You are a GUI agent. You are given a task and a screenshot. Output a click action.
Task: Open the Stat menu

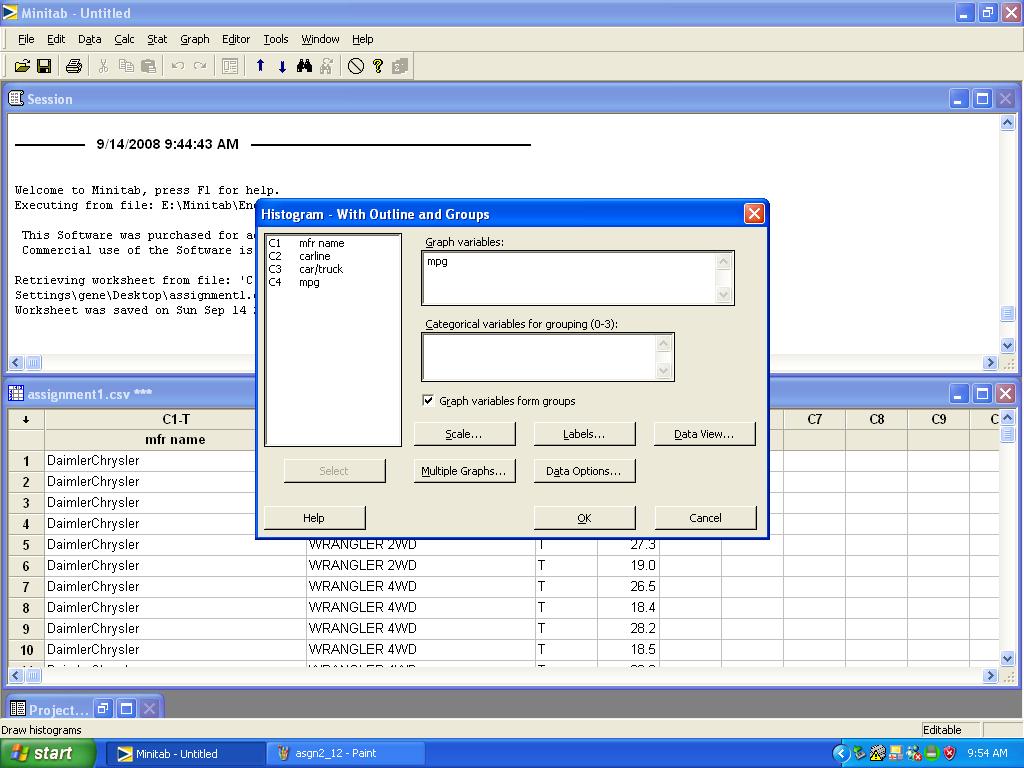(x=157, y=39)
